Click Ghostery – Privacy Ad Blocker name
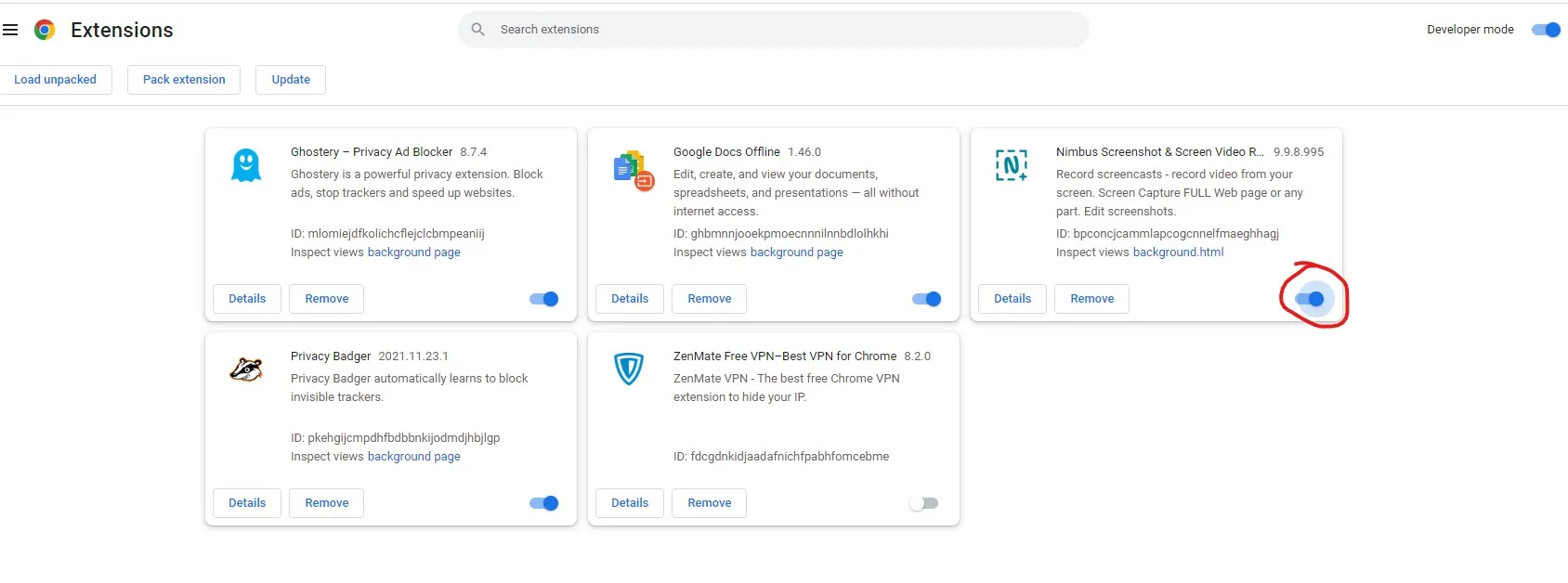The width and height of the screenshot is (1568, 583). pos(372,152)
